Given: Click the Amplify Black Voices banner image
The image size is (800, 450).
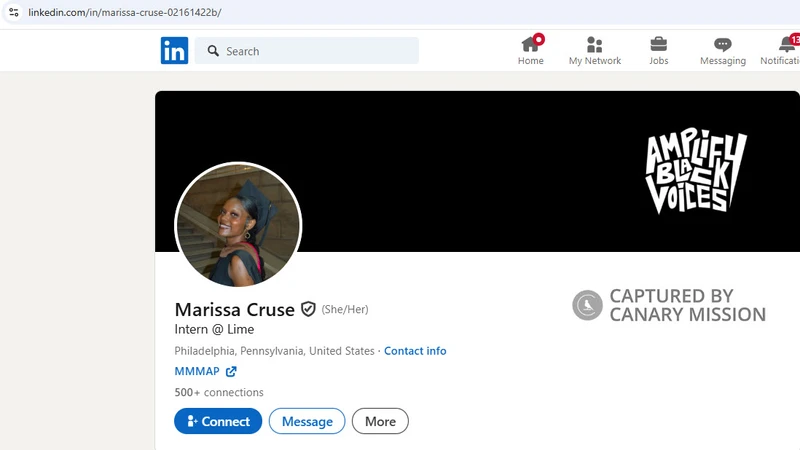Looking at the screenshot, I should 696,171.
